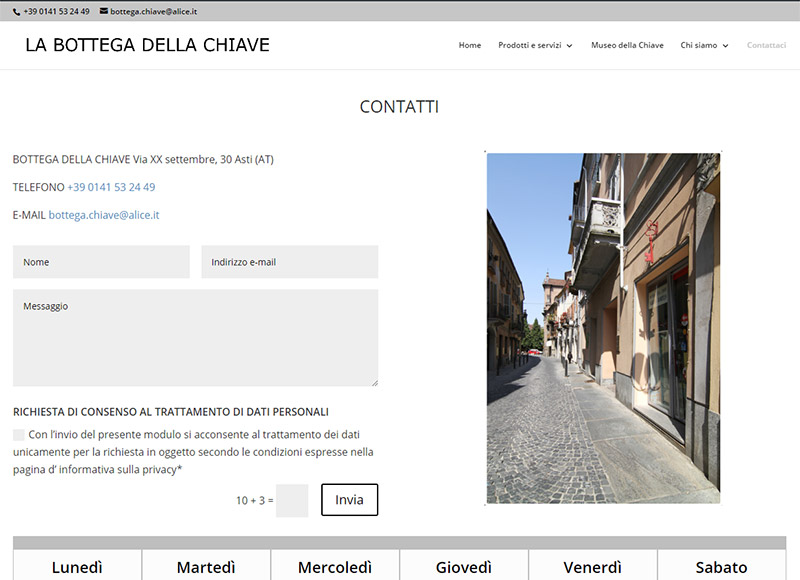
Task: Click top bar email bottega.chiave@alice.it
Action: (154, 11)
